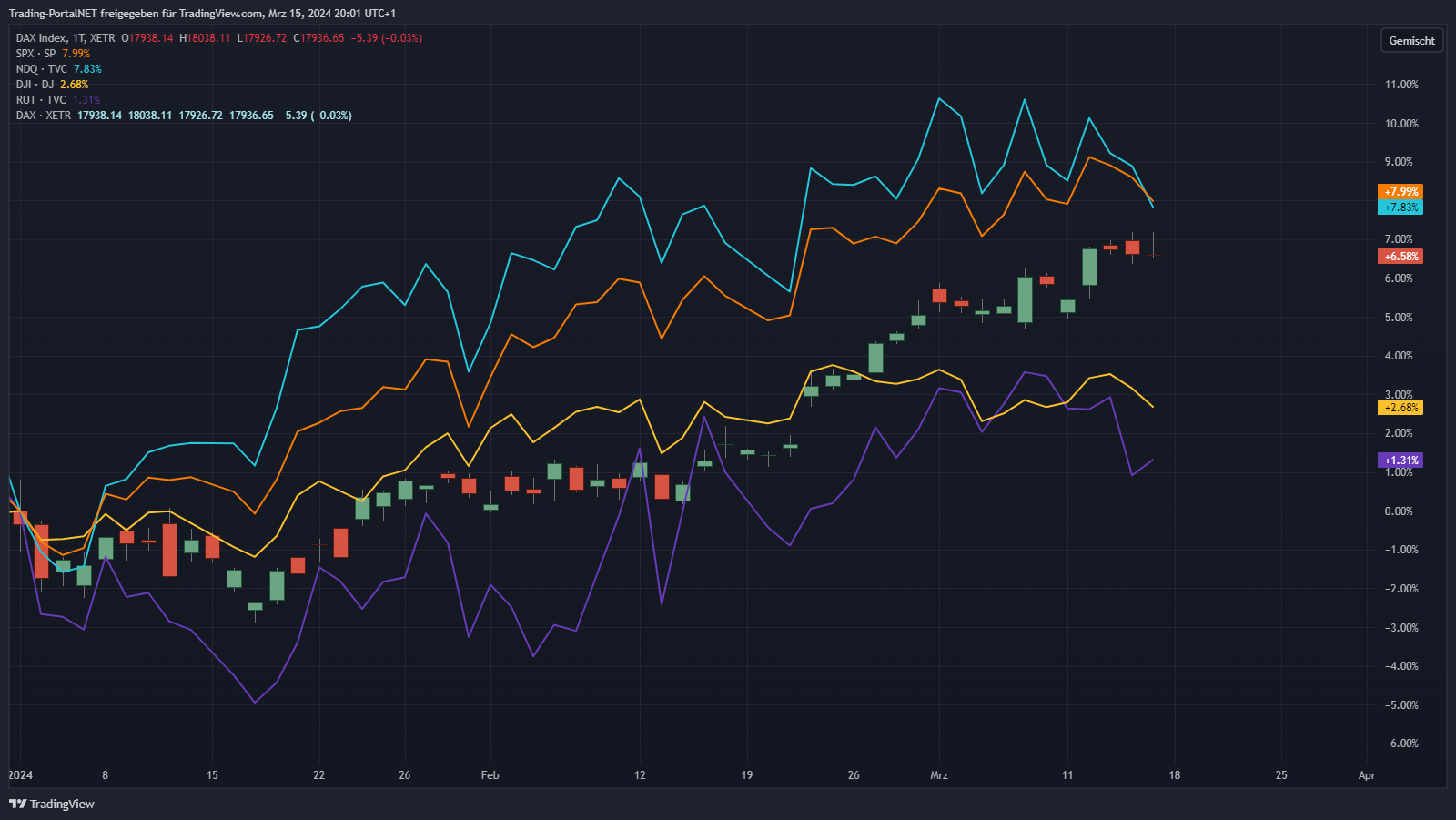Click the TradingView logo icon
The image size is (1456, 820).
[x=17, y=804]
